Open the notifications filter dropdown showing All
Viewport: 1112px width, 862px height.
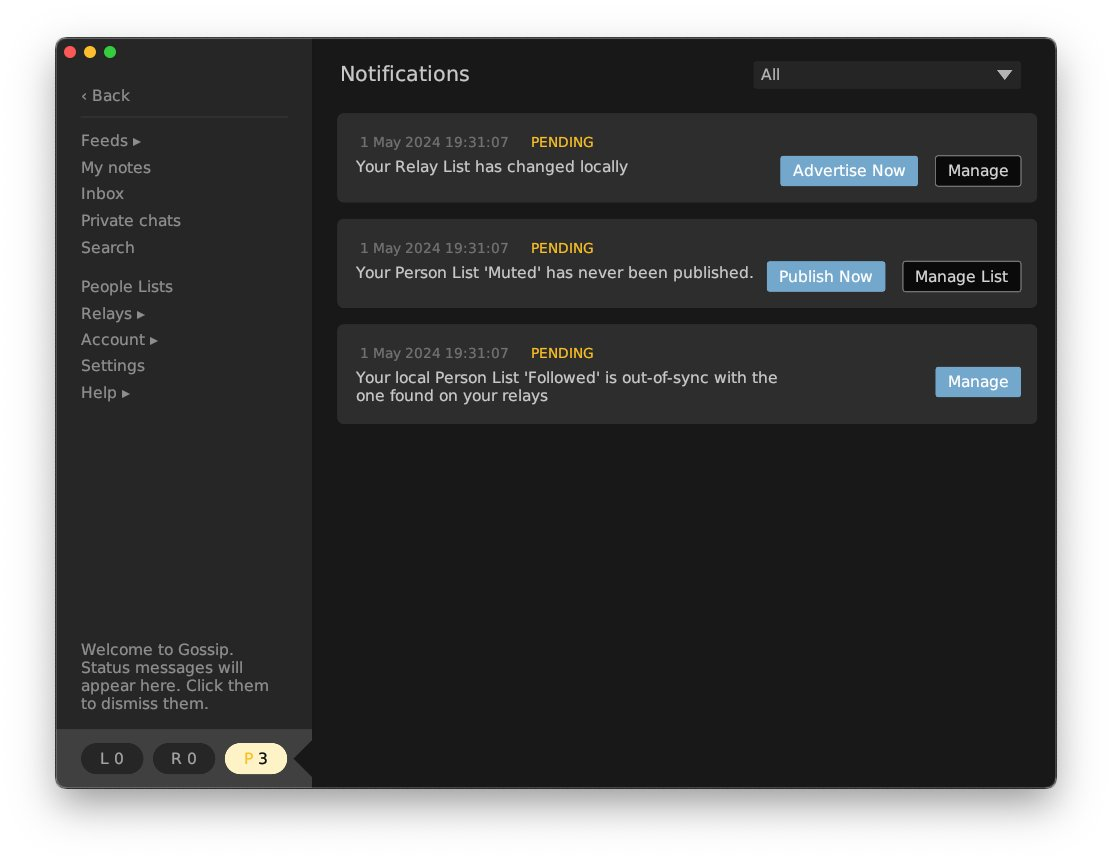coord(886,74)
